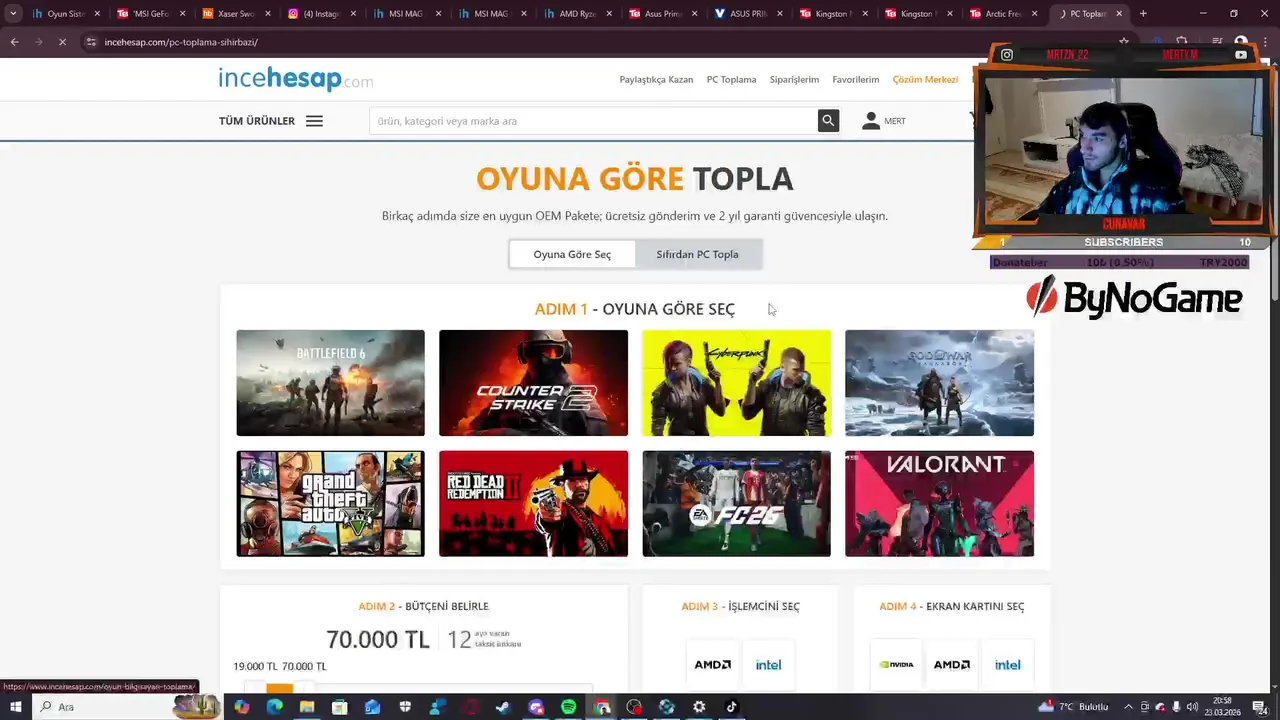Open the taskbar clock and date
The image size is (1280, 720).
[1222, 707]
